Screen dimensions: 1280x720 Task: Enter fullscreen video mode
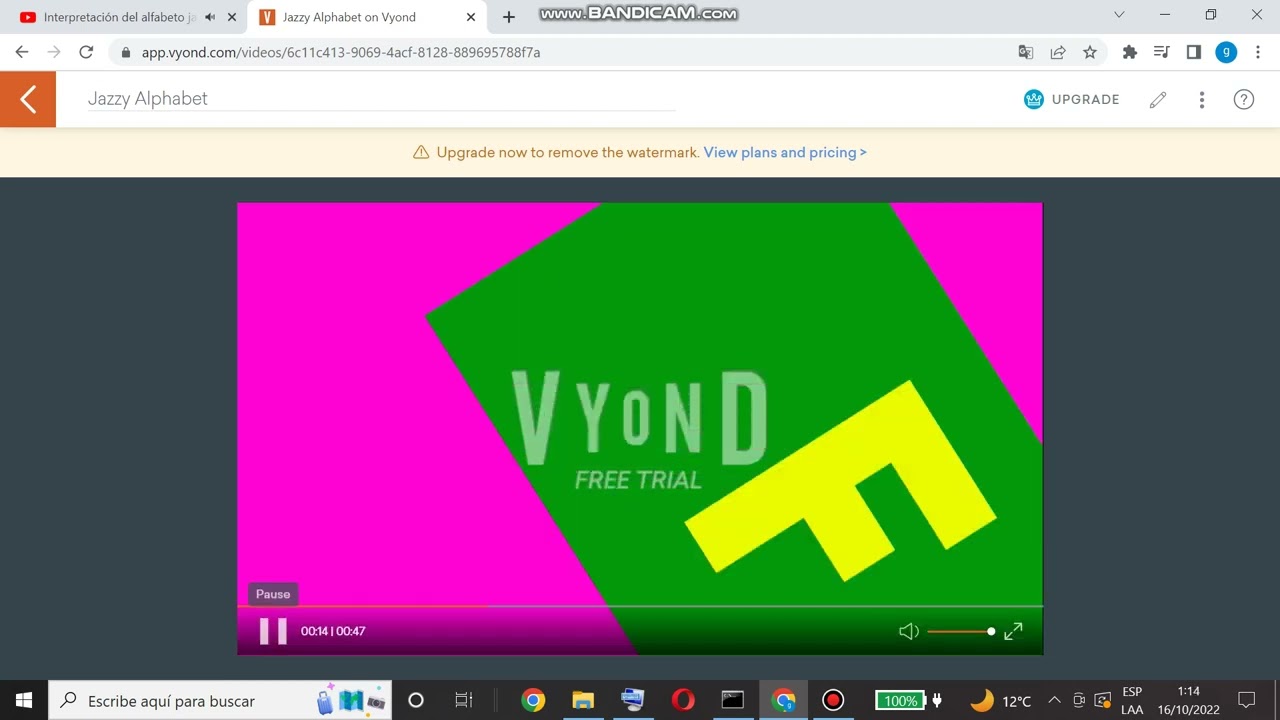tap(1013, 631)
